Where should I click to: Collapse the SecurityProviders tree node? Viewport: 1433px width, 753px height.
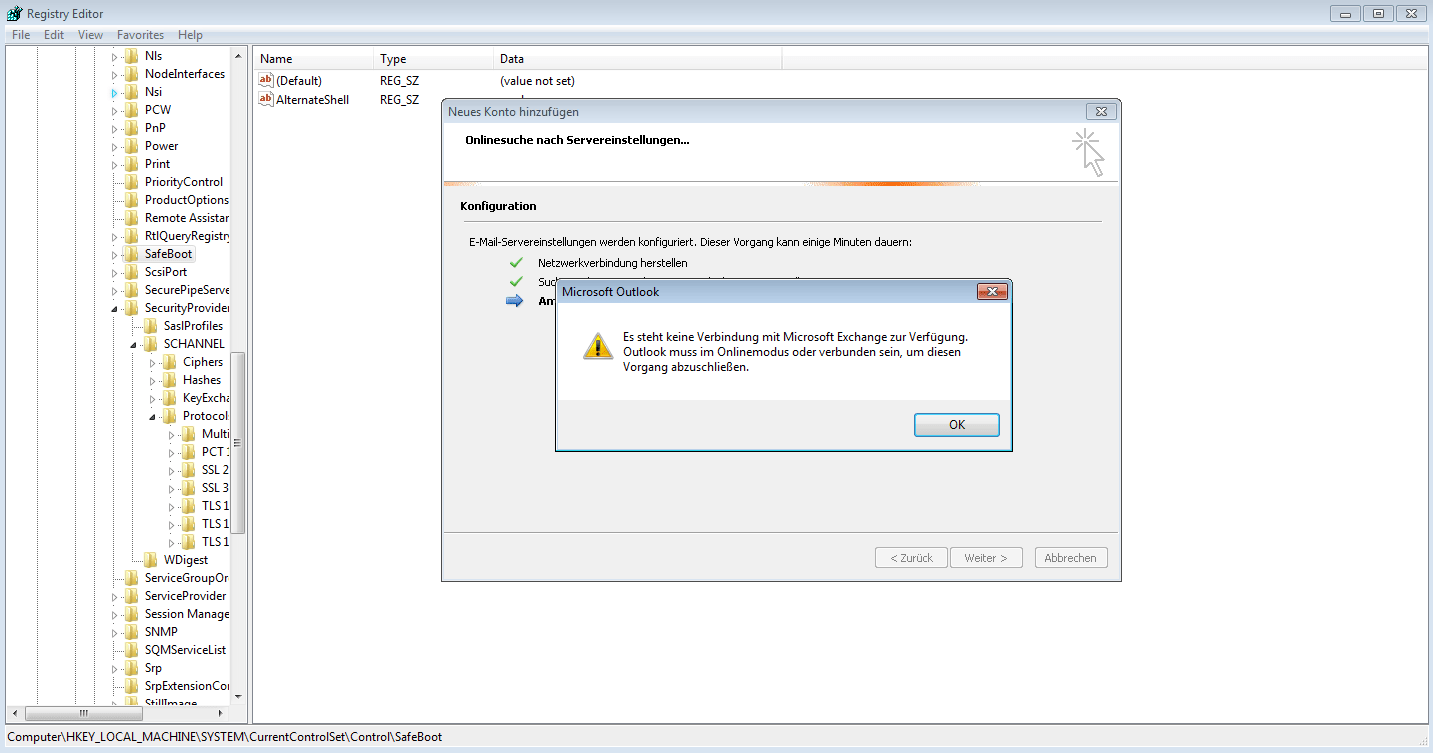tap(114, 309)
